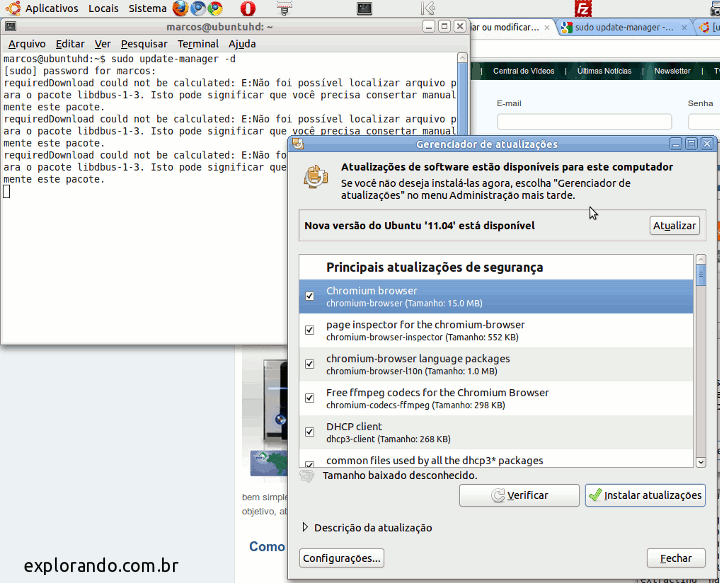Click the paint roller icon in top panel
Screen dimensions: 720x583
tap(284, 8)
